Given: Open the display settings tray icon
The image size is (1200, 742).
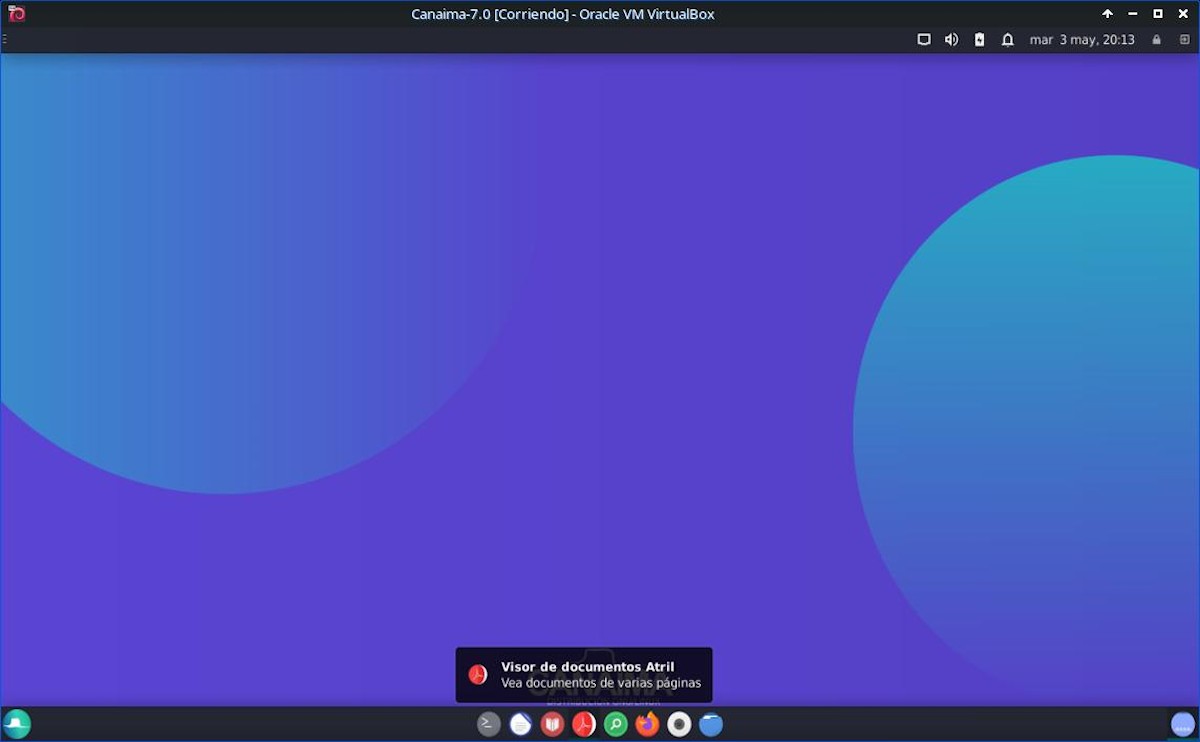Looking at the screenshot, I should [x=924, y=40].
